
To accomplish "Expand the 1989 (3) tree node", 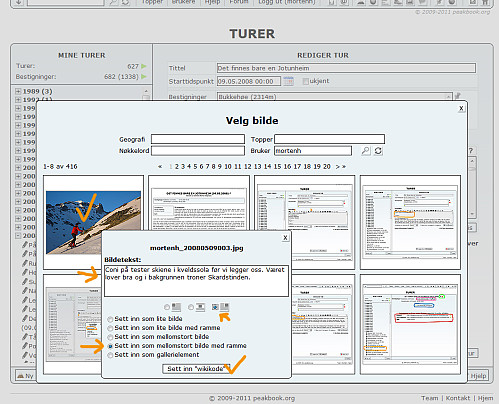I will click(18, 91).
